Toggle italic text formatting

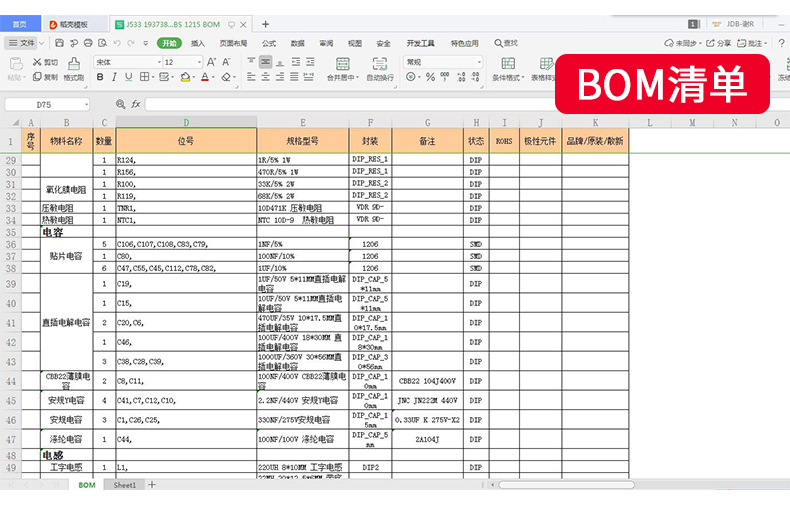click(x=114, y=77)
